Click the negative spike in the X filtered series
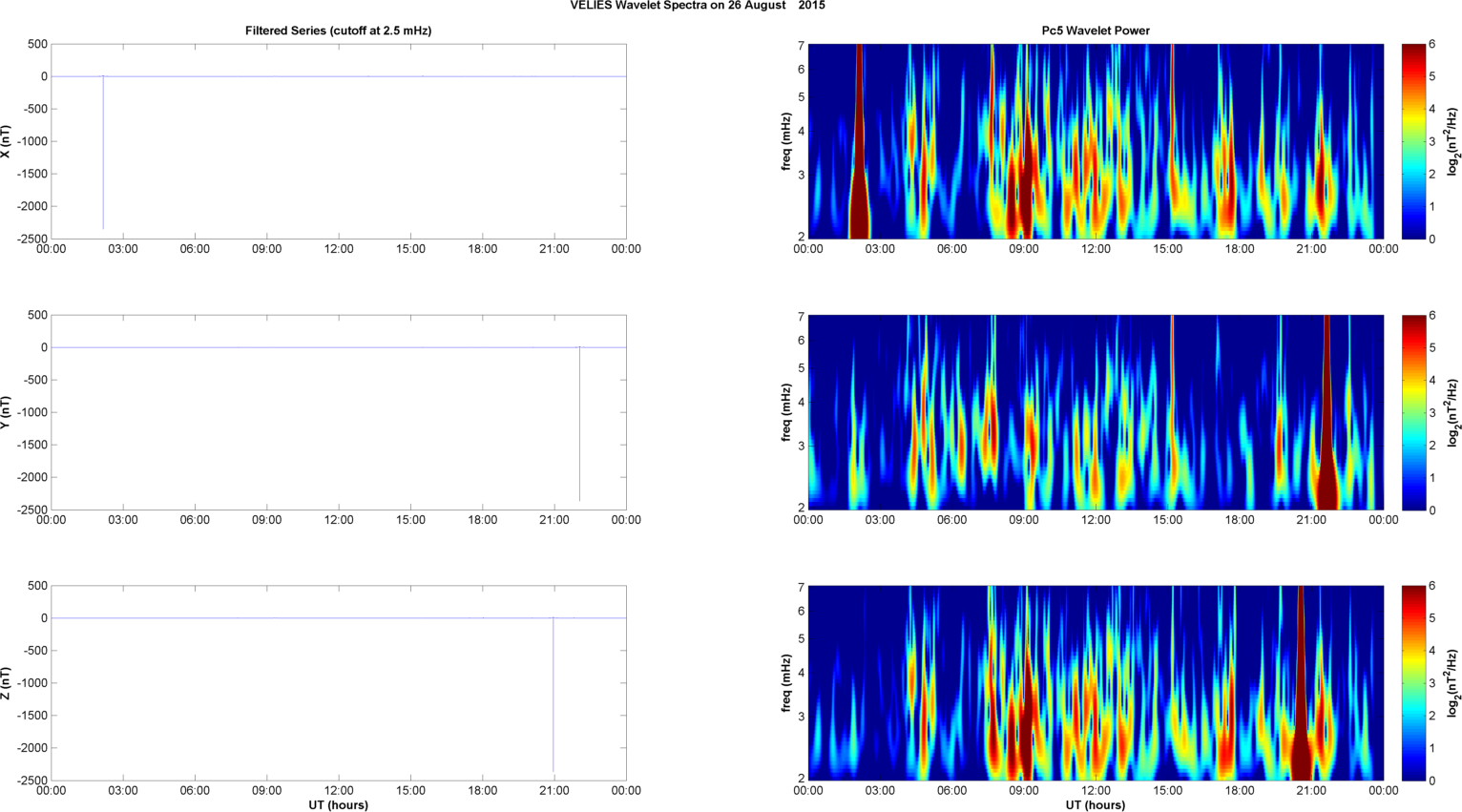1462x812 pixels. click(x=103, y=153)
